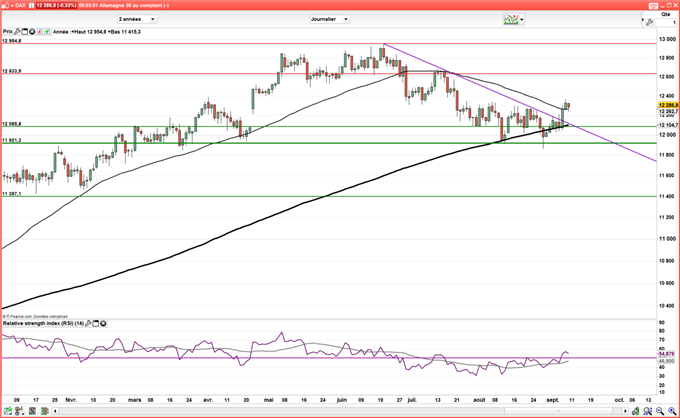This screenshot has height=418, width=680.
Task: Click the second bottom-left toolbar icon
Action: (20, 411)
